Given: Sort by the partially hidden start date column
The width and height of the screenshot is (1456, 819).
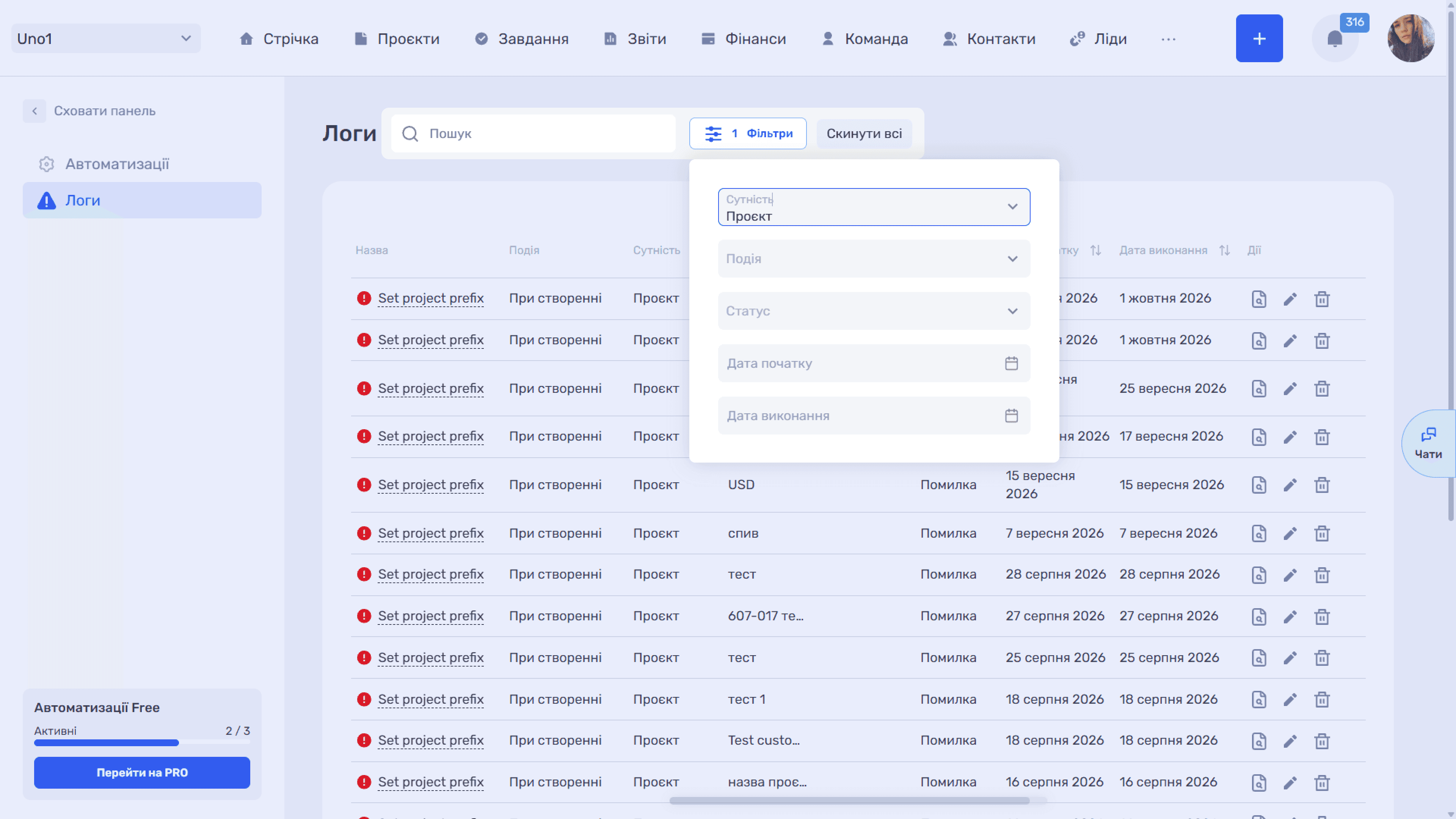Looking at the screenshot, I should [x=1095, y=250].
